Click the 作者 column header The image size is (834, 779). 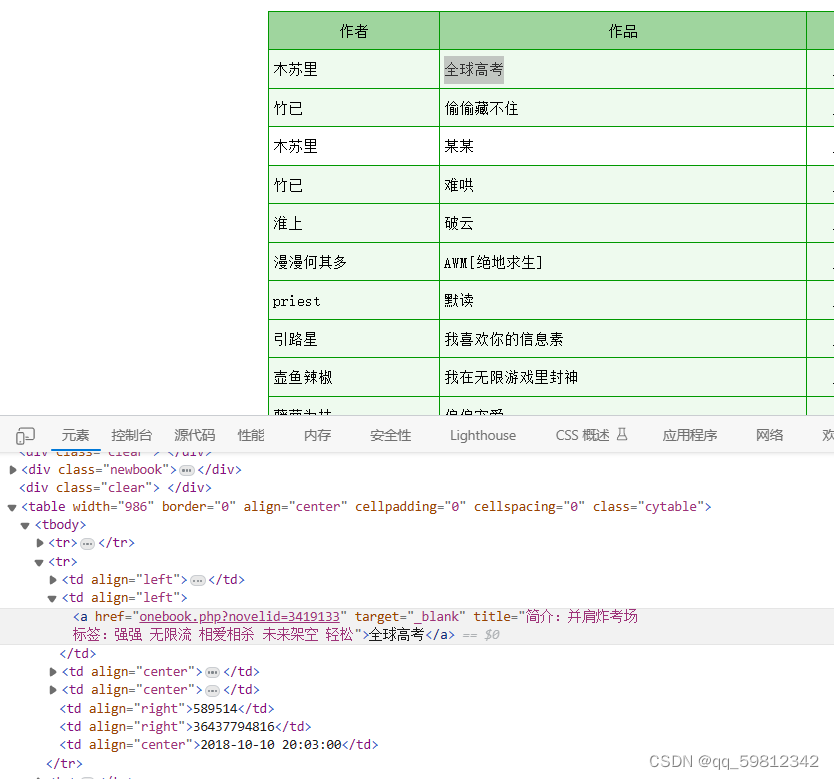click(x=354, y=31)
